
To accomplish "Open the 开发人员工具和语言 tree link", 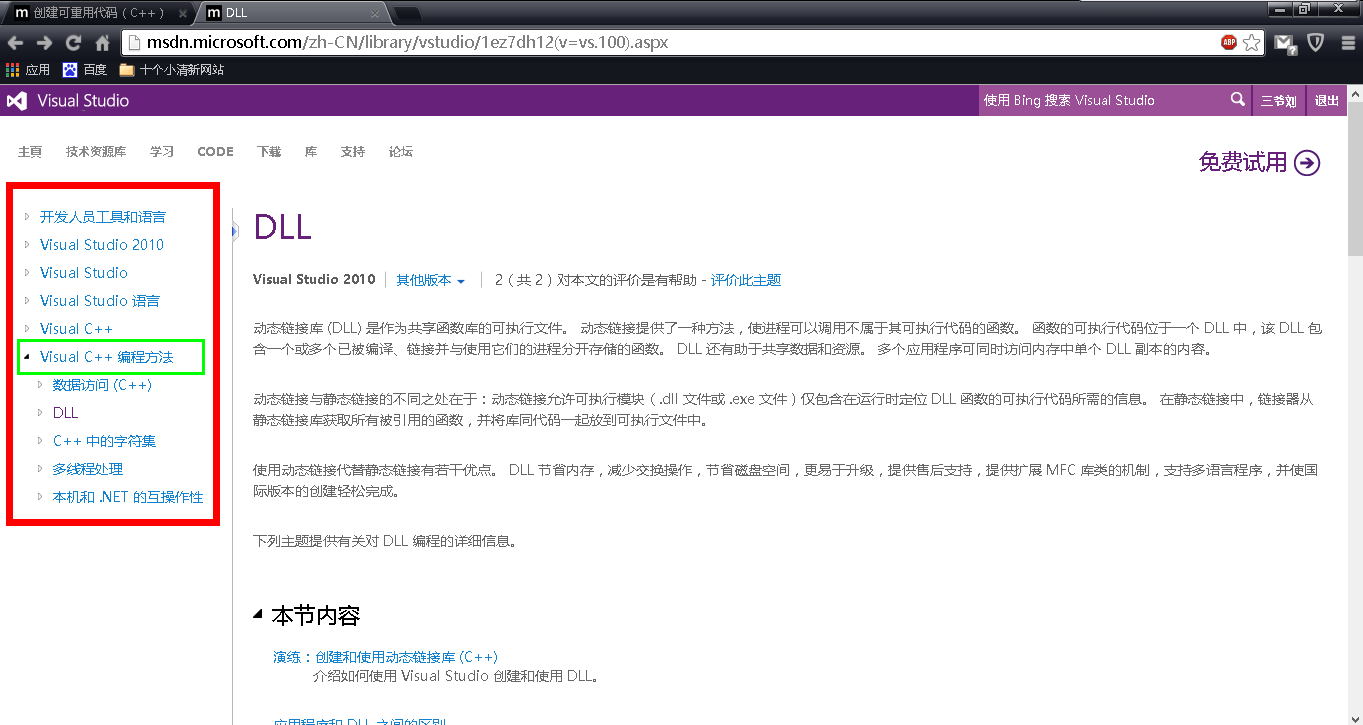I will (x=103, y=217).
